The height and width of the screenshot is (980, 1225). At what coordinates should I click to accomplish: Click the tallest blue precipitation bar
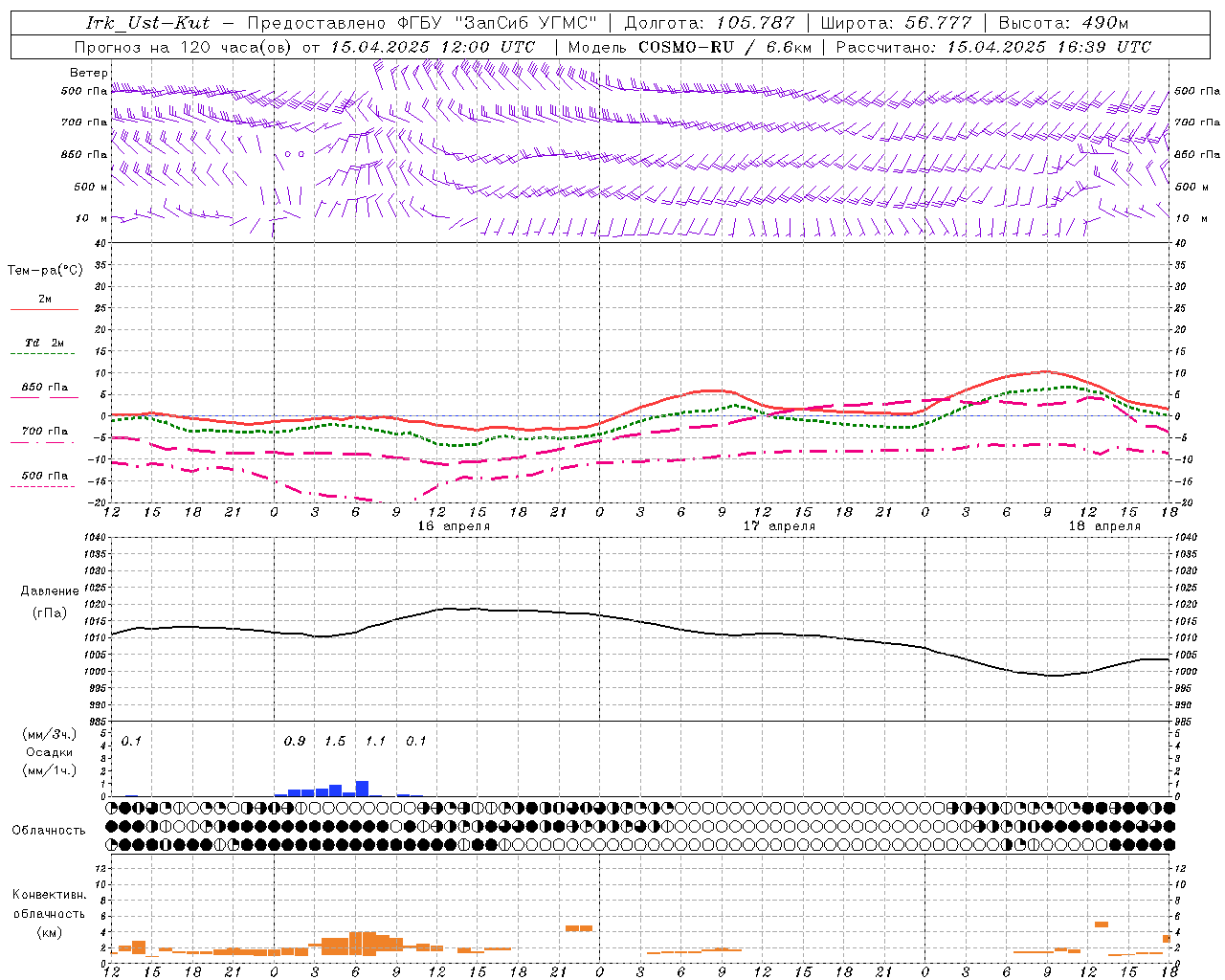tap(362, 789)
